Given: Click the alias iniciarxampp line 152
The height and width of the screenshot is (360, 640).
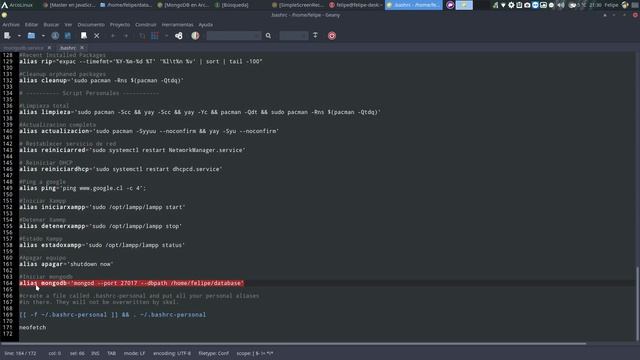Looking at the screenshot, I should [x=102, y=207].
